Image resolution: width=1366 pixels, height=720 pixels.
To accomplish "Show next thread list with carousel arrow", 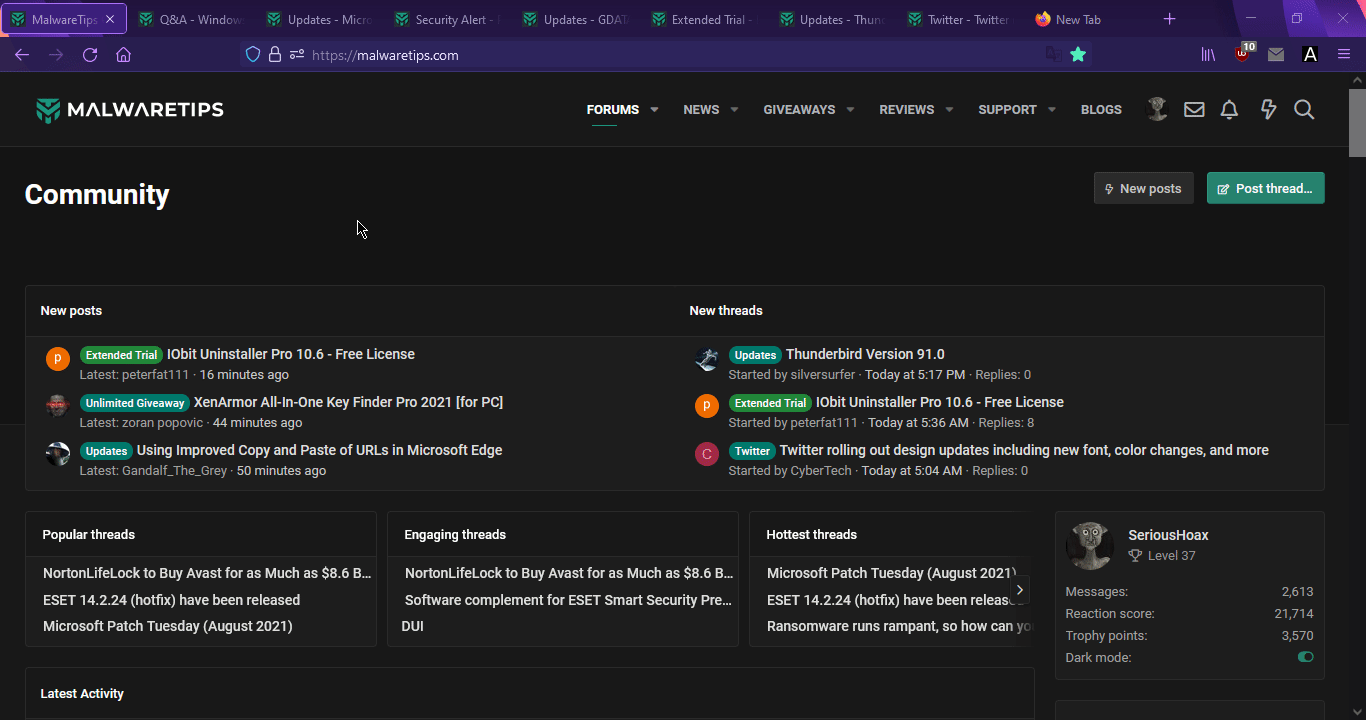I will pos(1019,590).
